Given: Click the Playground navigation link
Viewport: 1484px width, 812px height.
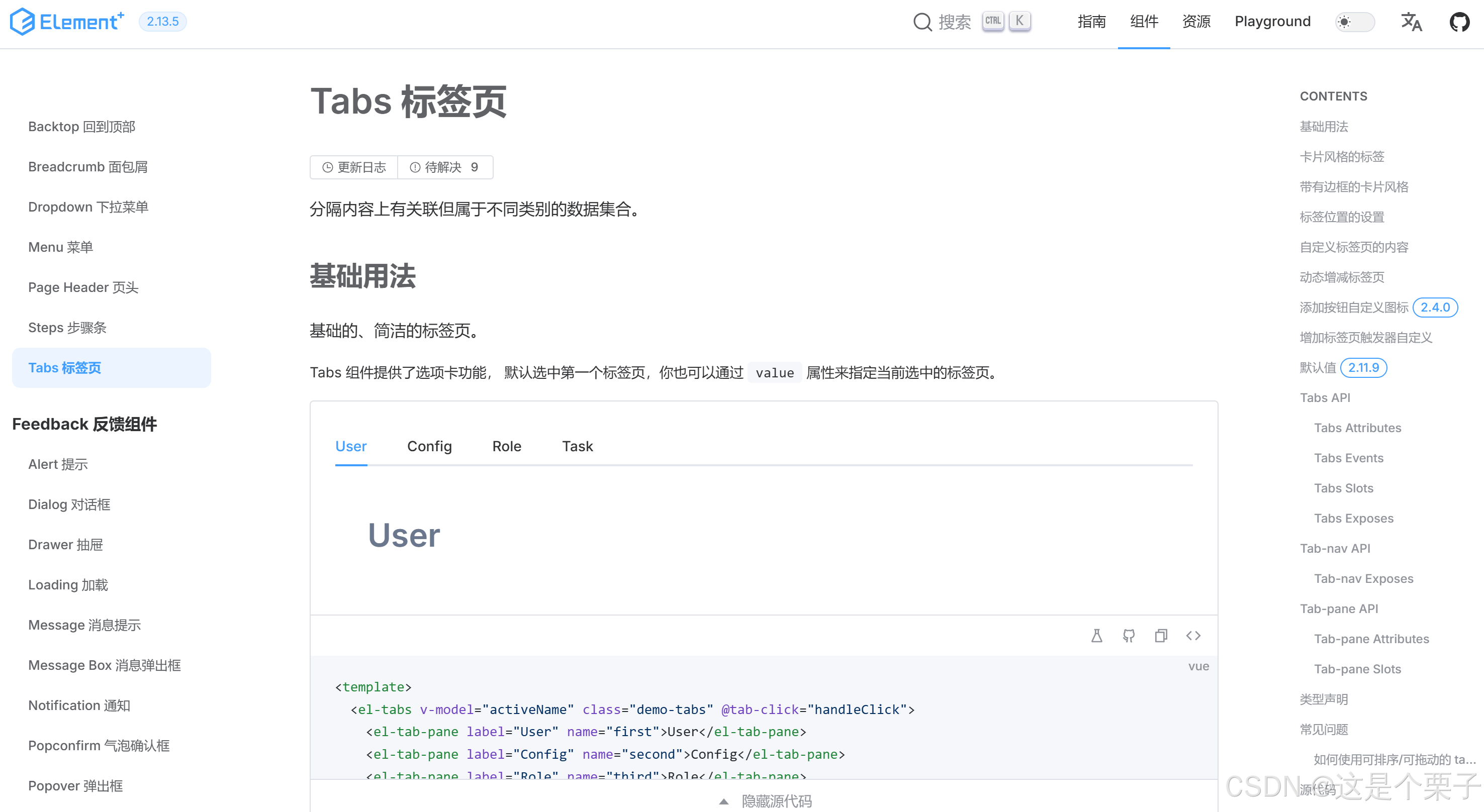Looking at the screenshot, I should click(1272, 22).
